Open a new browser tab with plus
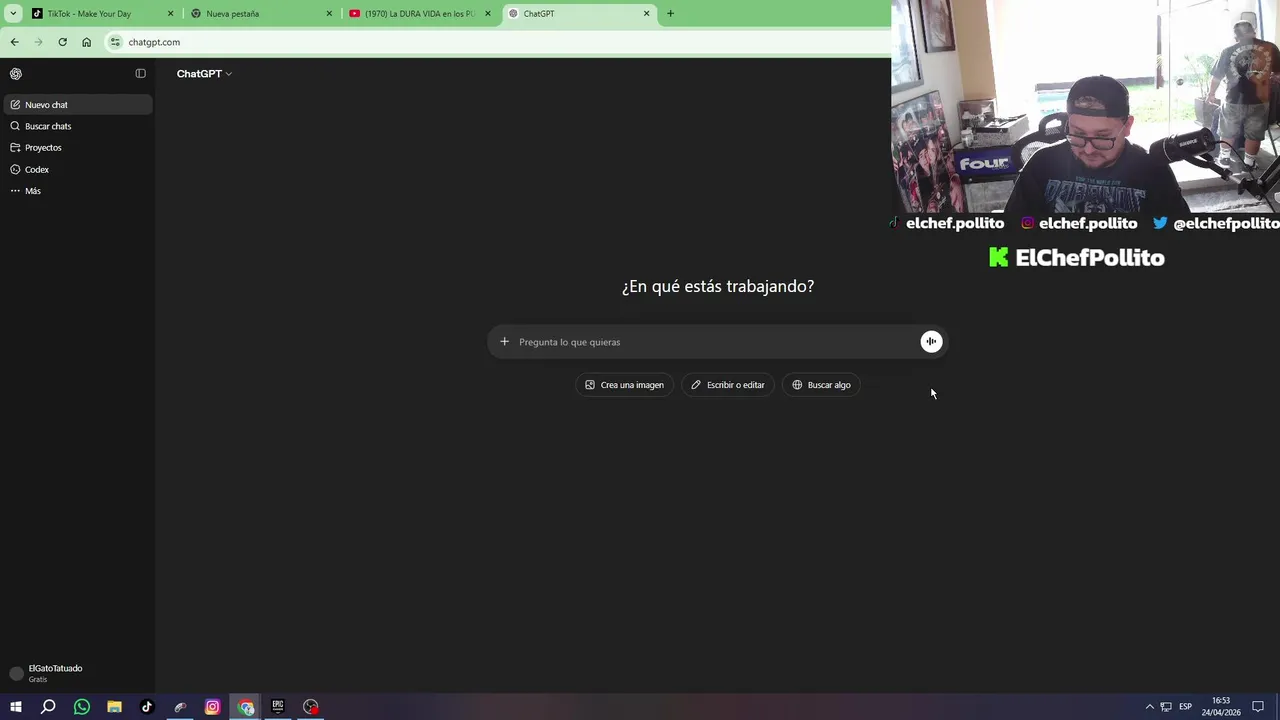The height and width of the screenshot is (720, 1280). 670,14
